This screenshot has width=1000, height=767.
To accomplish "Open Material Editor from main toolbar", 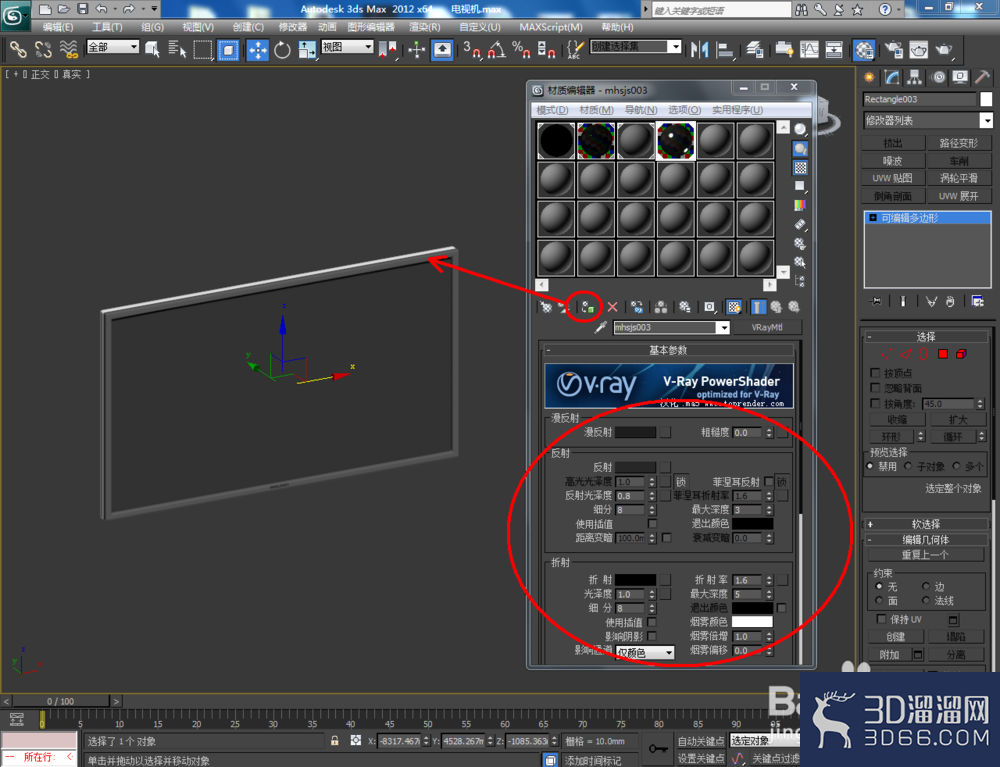I will click(x=864, y=50).
